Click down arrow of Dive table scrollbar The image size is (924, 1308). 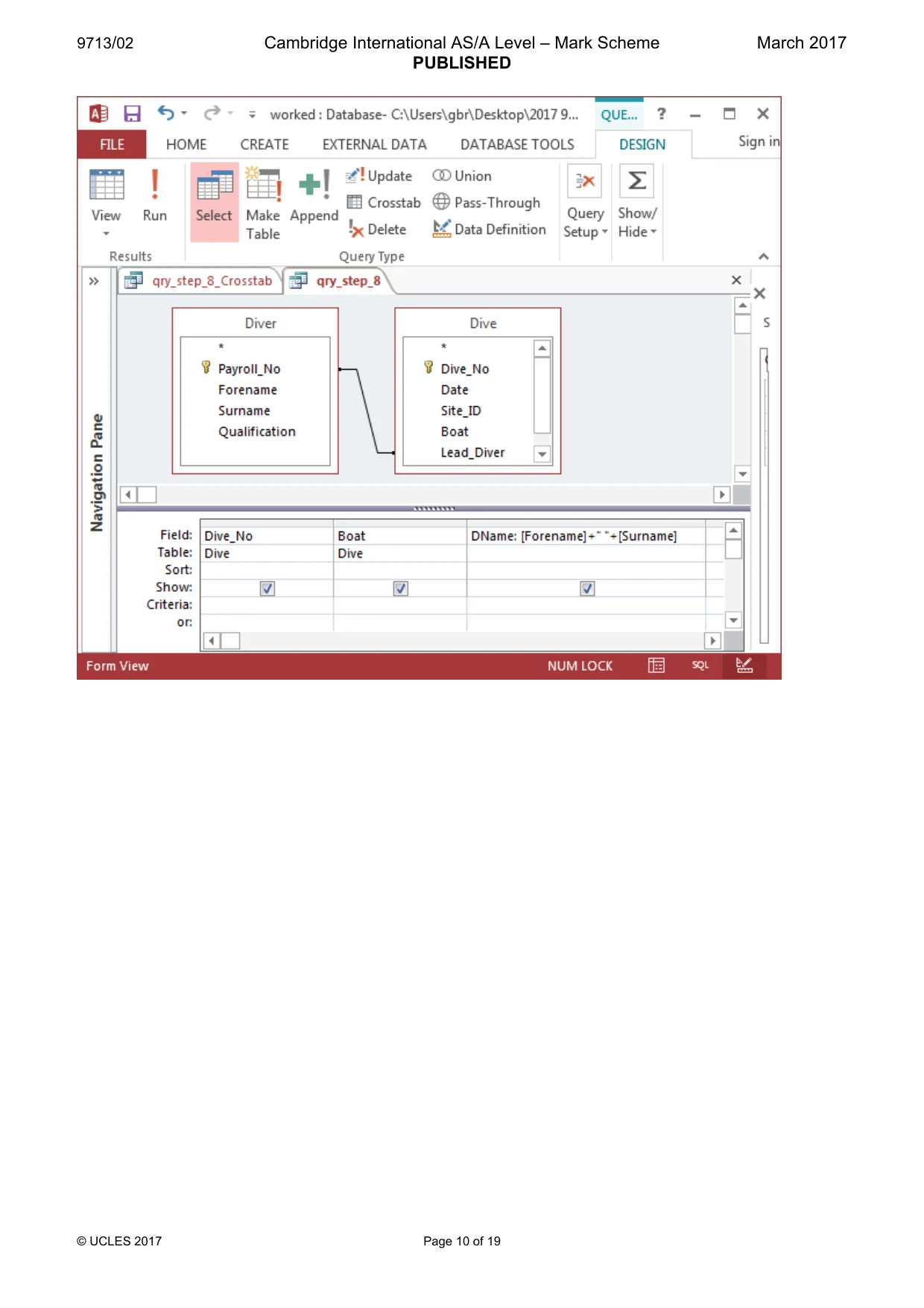[542, 454]
